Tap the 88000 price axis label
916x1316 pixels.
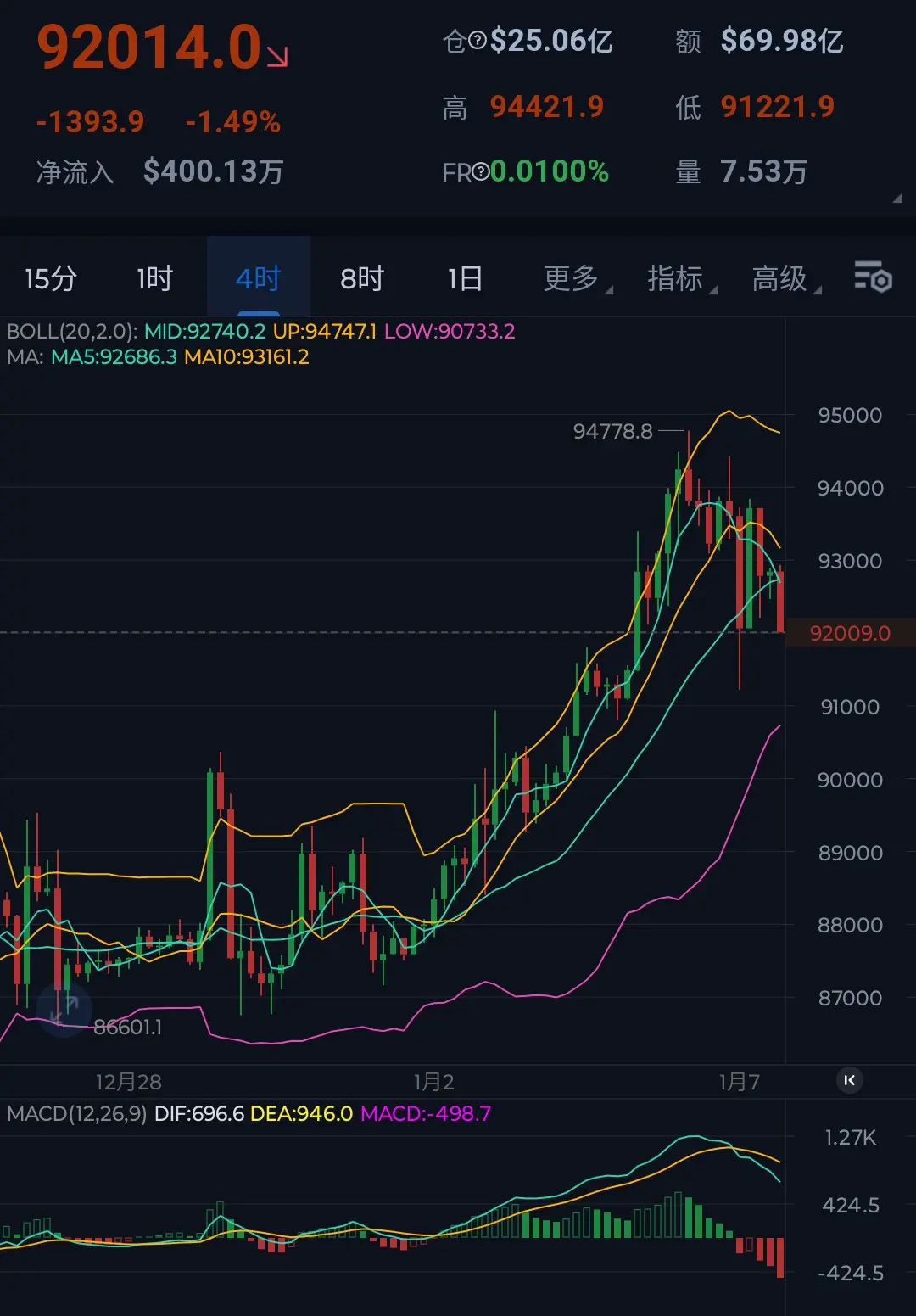click(x=850, y=925)
